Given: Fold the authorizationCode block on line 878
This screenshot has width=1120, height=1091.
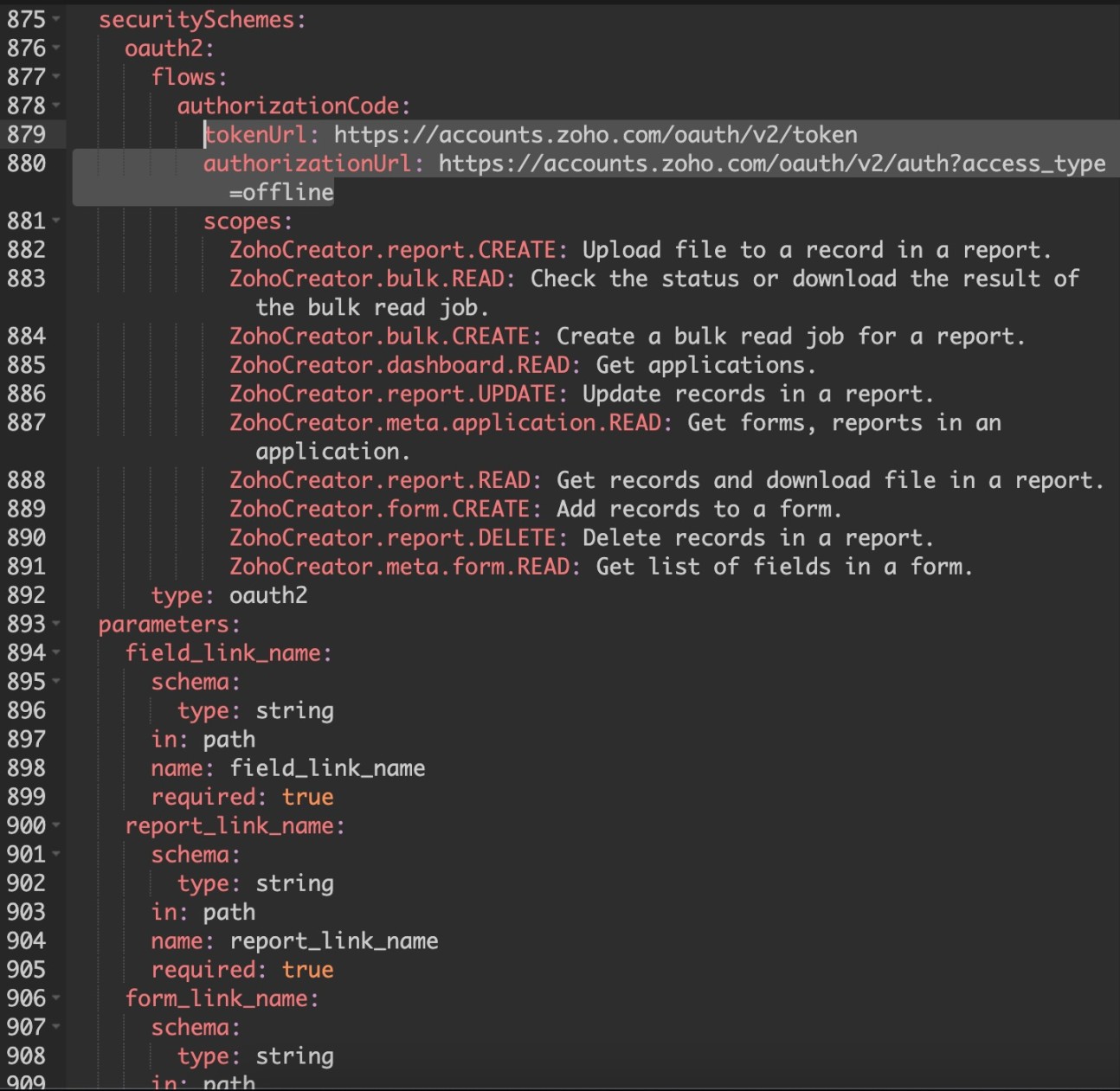Looking at the screenshot, I should coord(56,106).
